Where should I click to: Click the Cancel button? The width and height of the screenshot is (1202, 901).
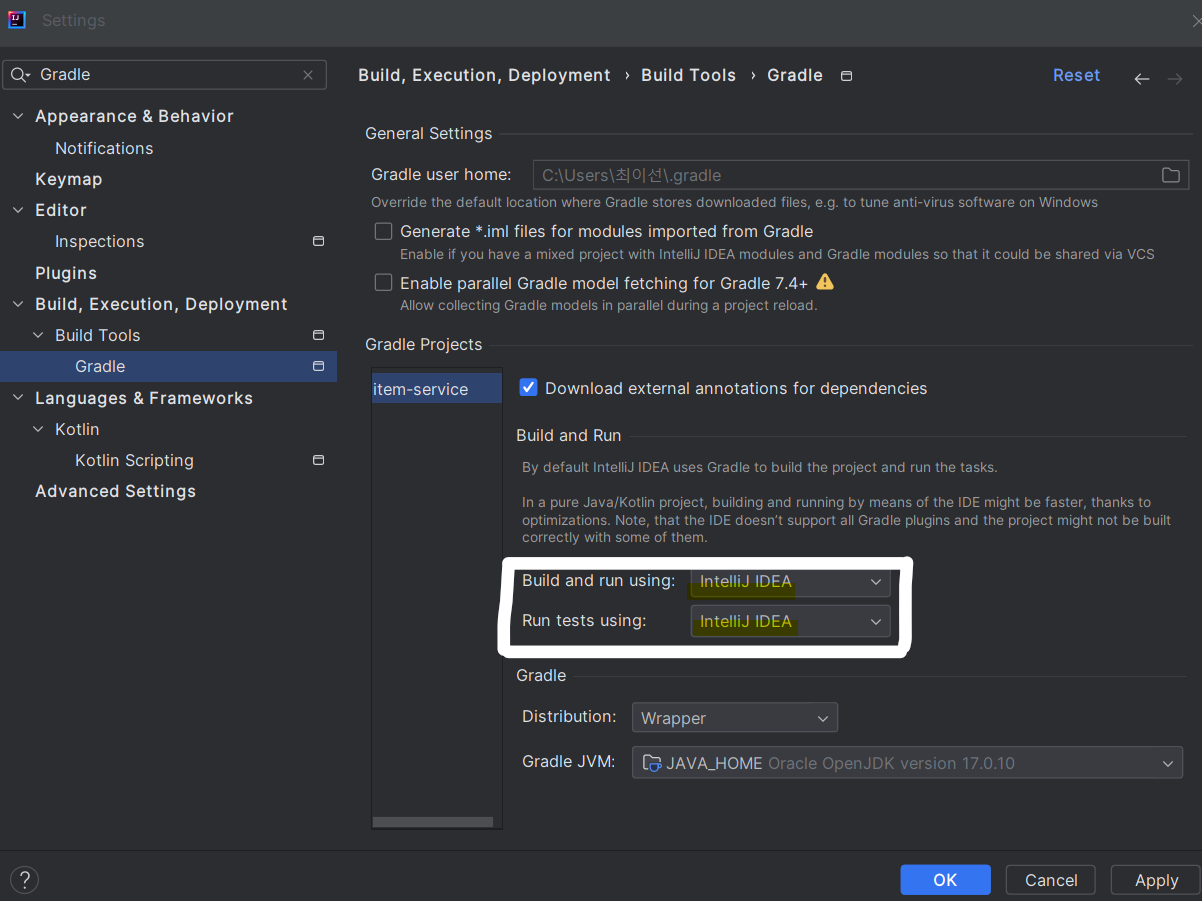pyautogui.click(x=1051, y=880)
